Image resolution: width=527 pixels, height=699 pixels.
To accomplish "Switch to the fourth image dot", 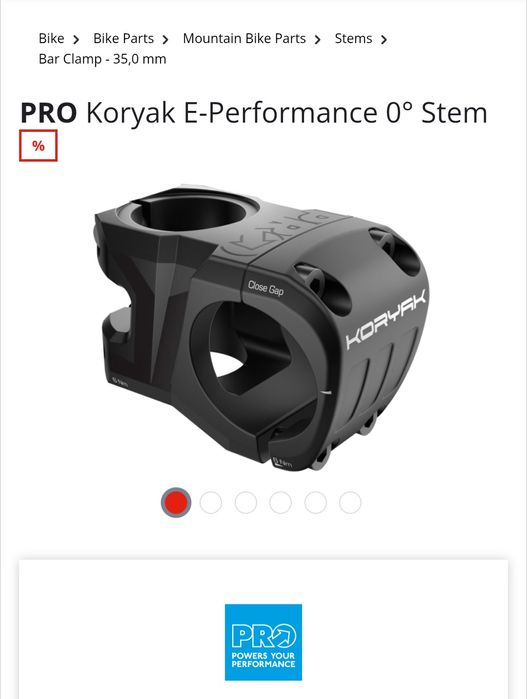I will coord(280,502).
